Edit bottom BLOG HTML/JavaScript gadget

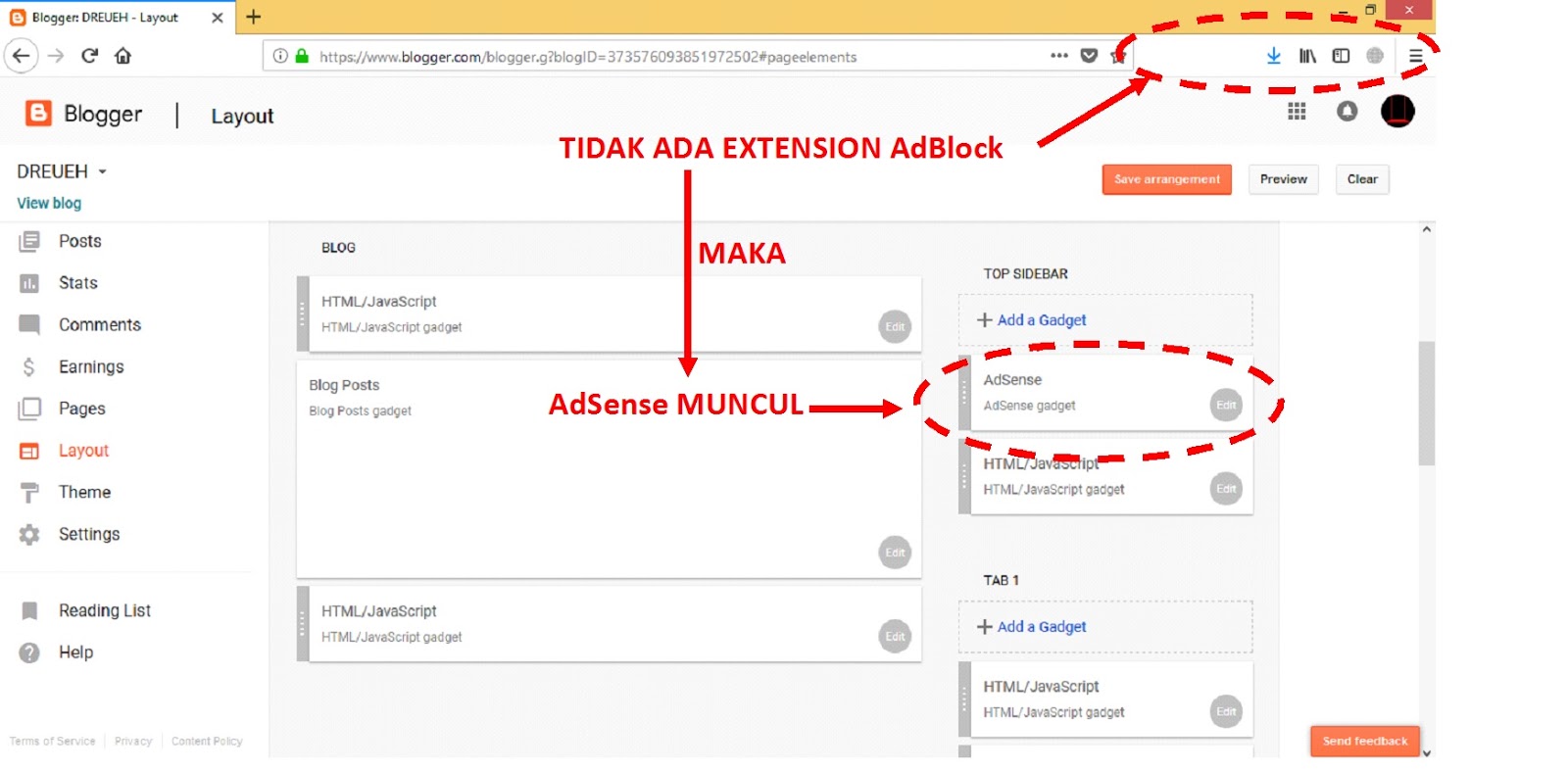(x=895, y=636)
